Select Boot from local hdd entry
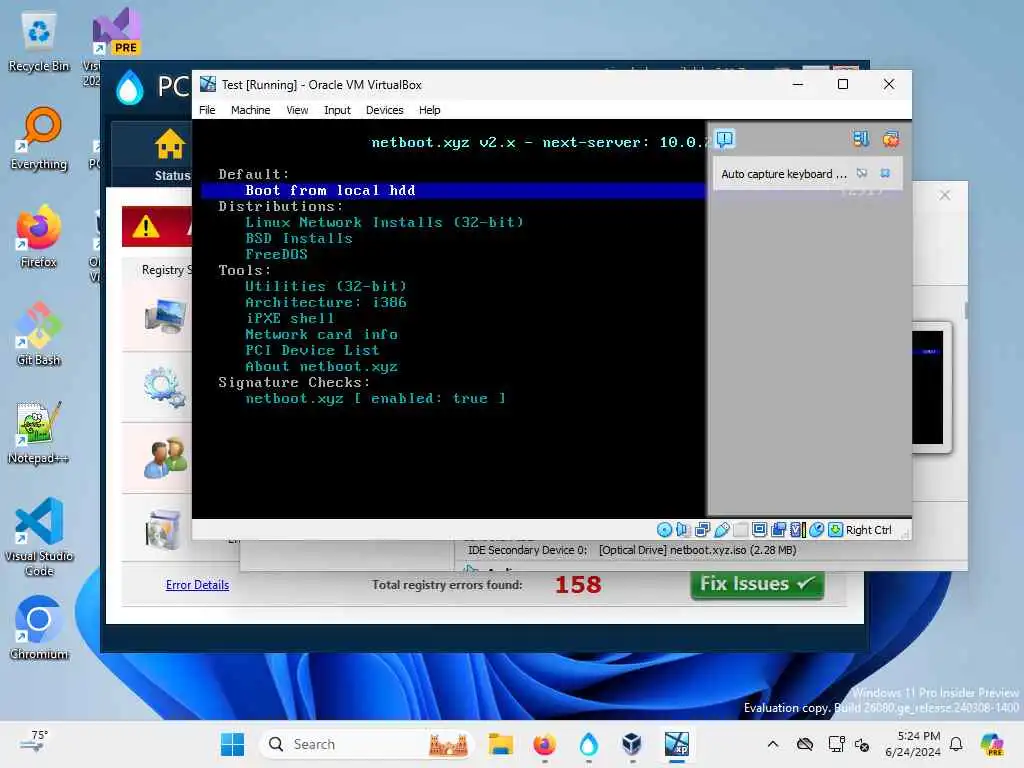This screenshot has width=1024, height=768. (x=453, y=191)
